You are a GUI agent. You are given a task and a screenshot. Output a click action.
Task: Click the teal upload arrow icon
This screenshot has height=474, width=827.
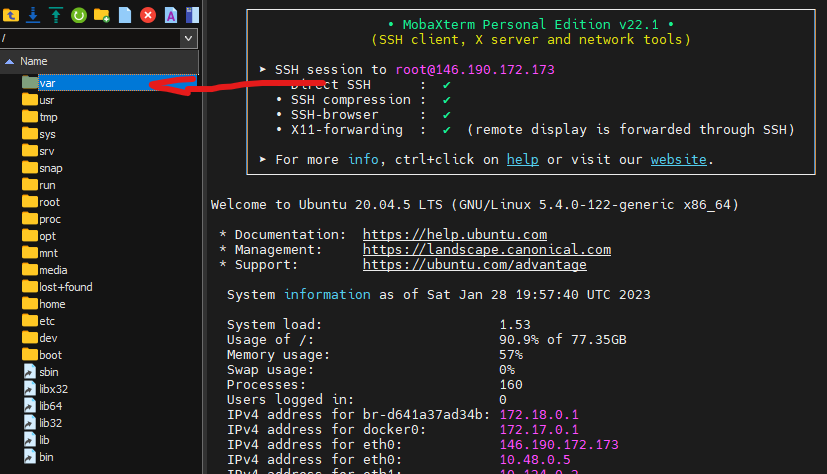[x=55, y=14]
